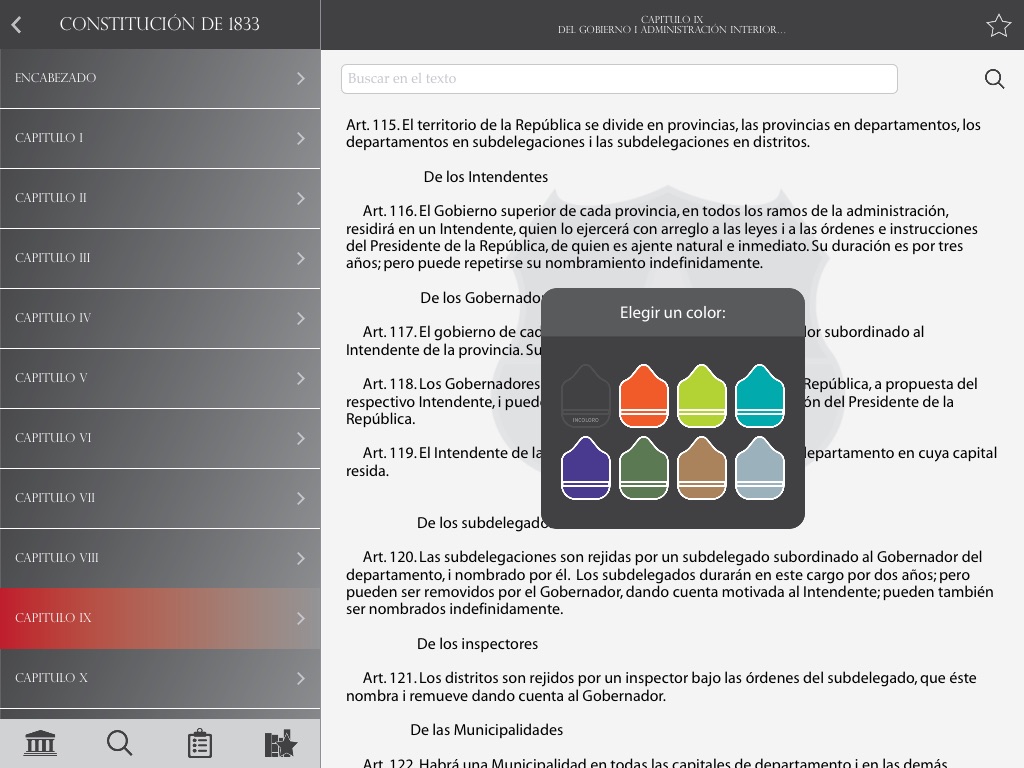Choose the orange highlighter color
Viewport: 1024px width, 768px height.
click(644, 397)
